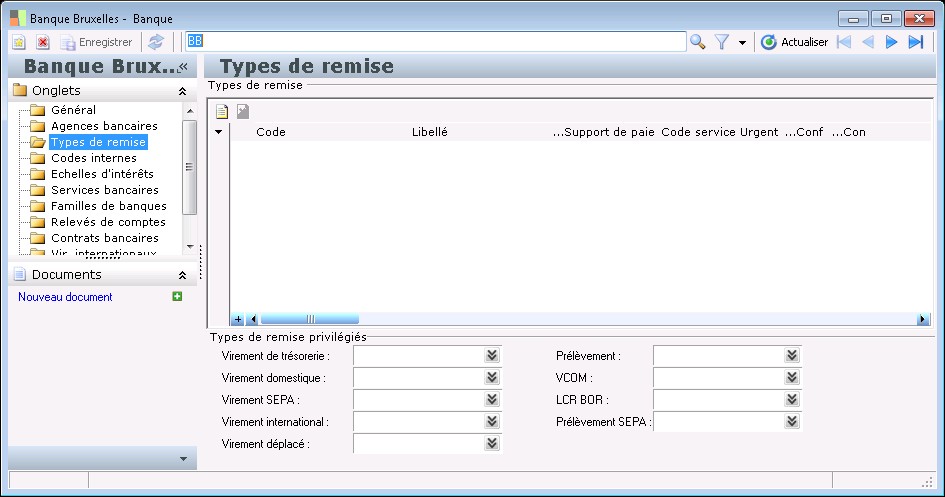Click the grid add-row plus button
This screenshot has height=497, width=945.
[238, 319]
